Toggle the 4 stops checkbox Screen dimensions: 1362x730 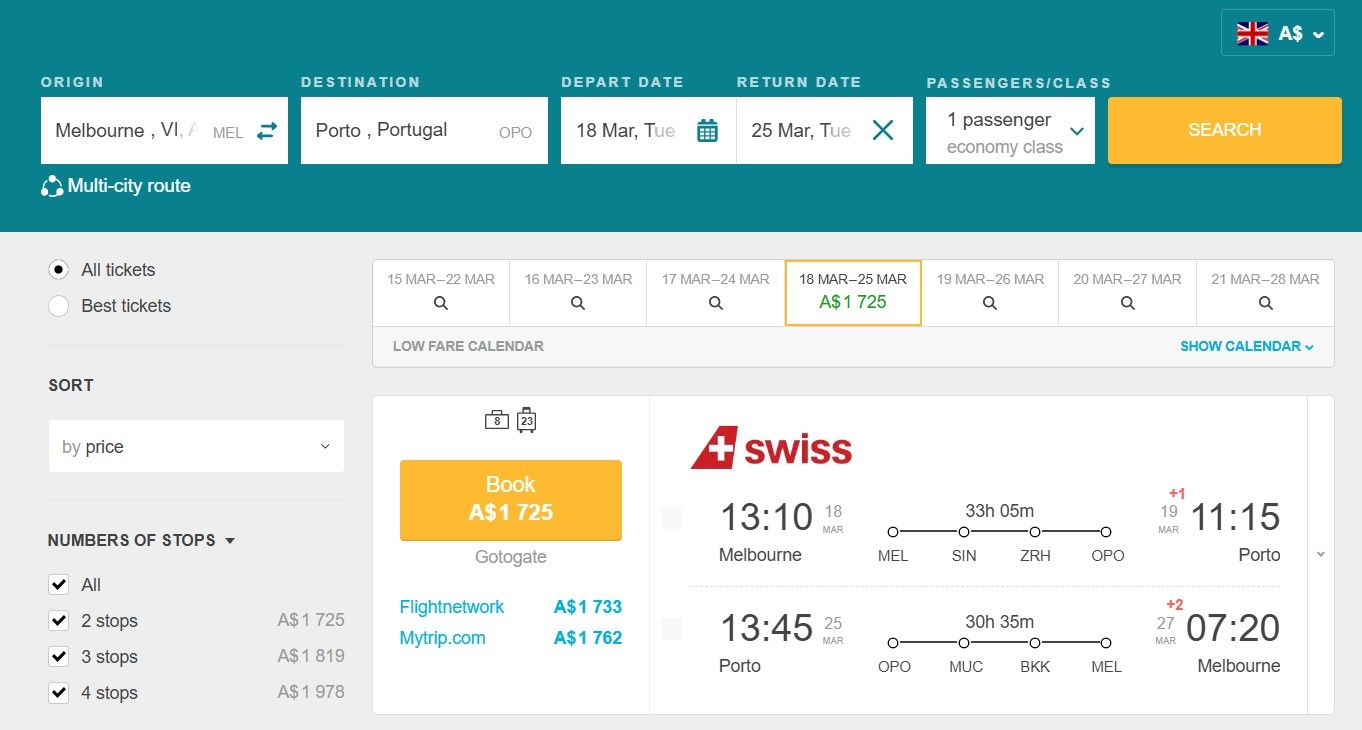click(x=59, y=693)
